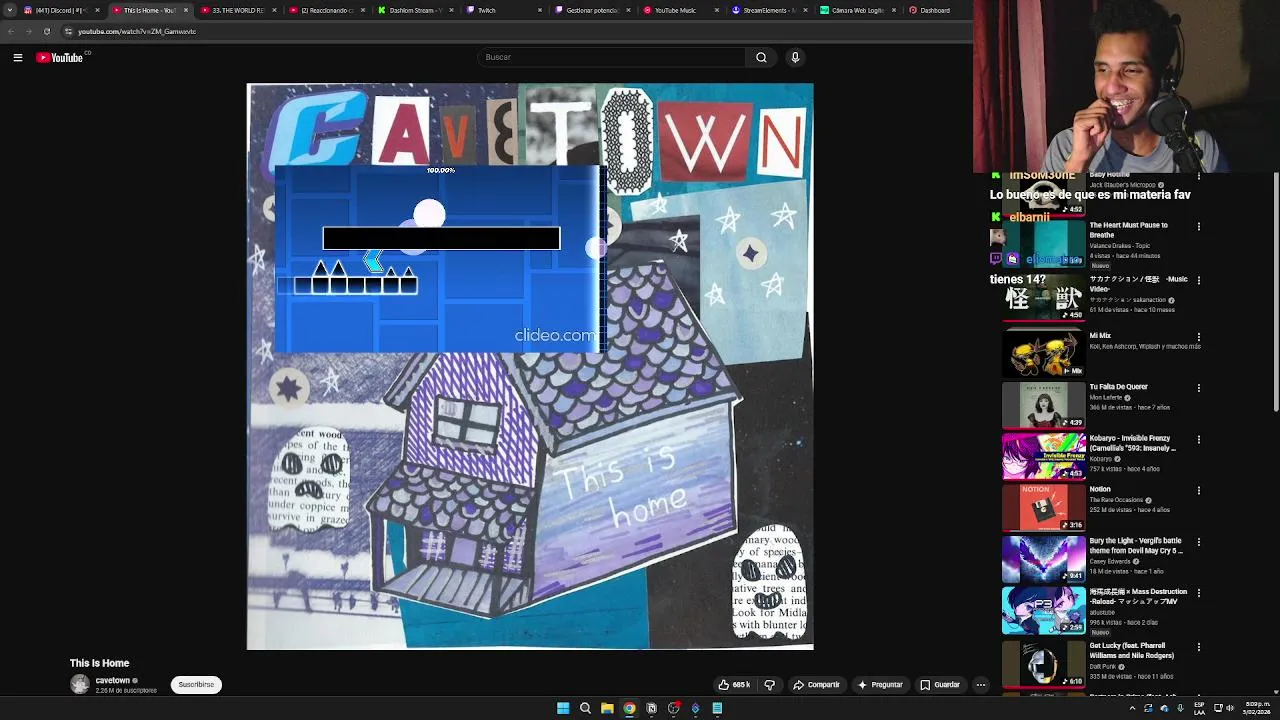Open the Tu Falta De Querer thumbnail
Image resolution: width=1280 pixels, height=720 pixels.
point(1043,405)
